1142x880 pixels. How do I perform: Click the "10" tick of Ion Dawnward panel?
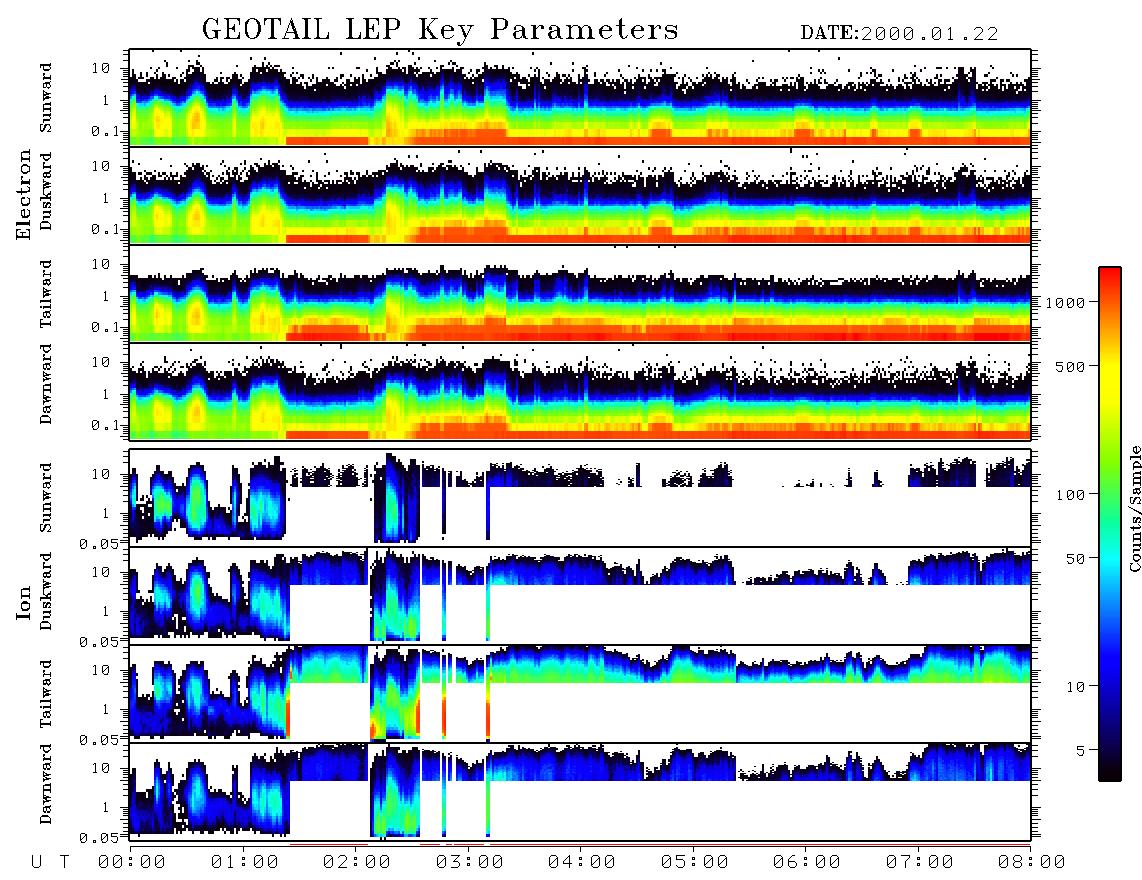[101, 769]
